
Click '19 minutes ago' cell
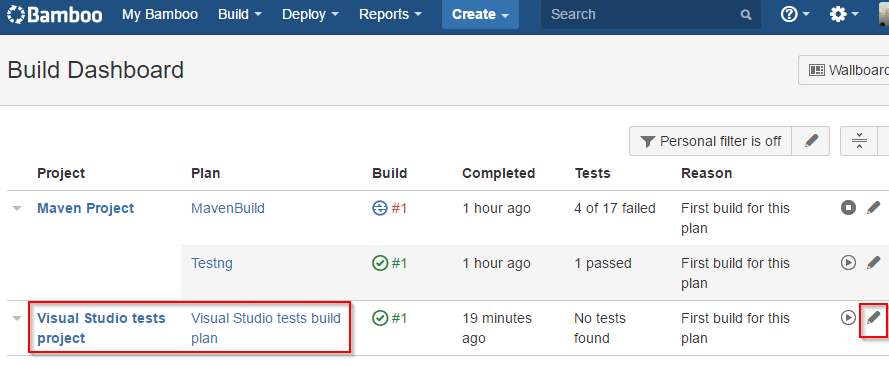point(497,328)
